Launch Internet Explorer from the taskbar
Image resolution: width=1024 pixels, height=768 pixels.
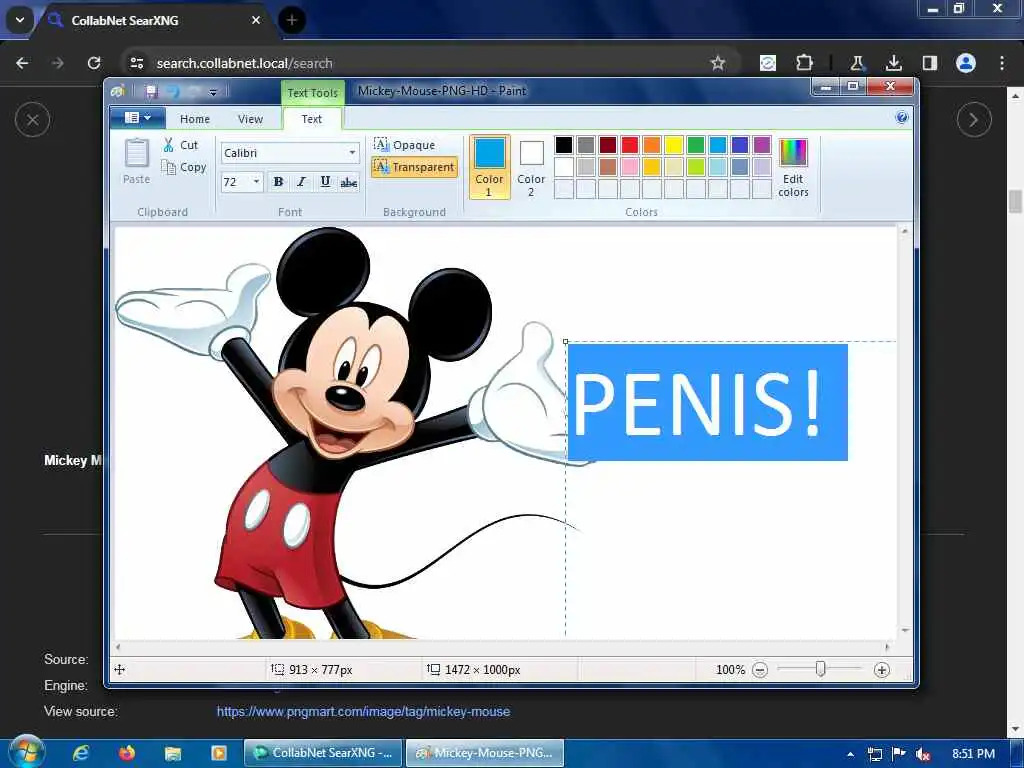click(80, 753)
